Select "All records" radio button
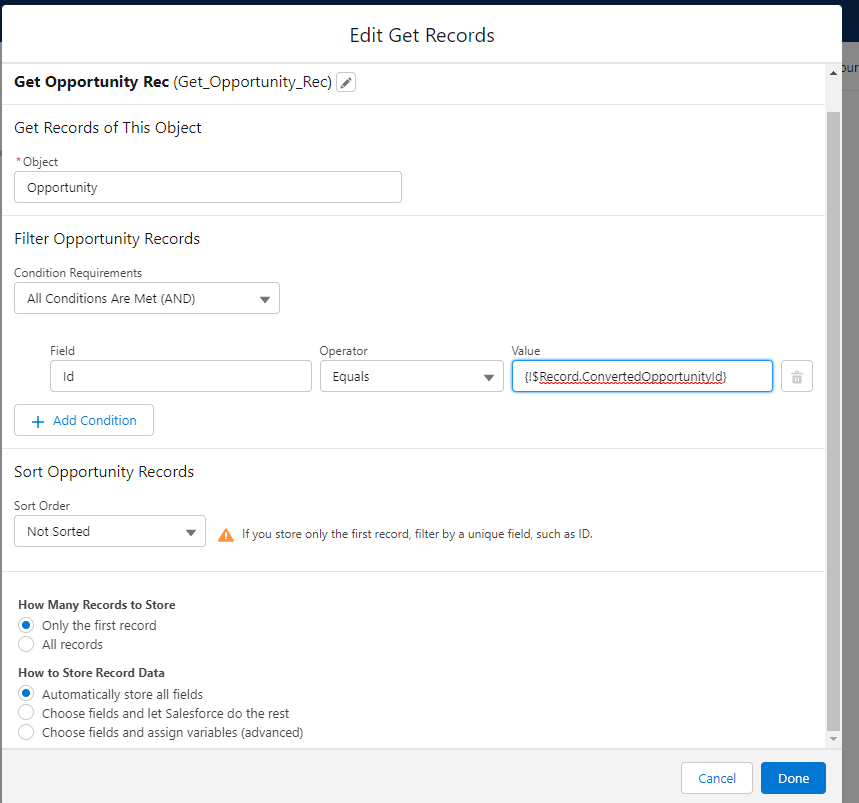This screenshot has height=803, width=859. click(x=27, y=645)
